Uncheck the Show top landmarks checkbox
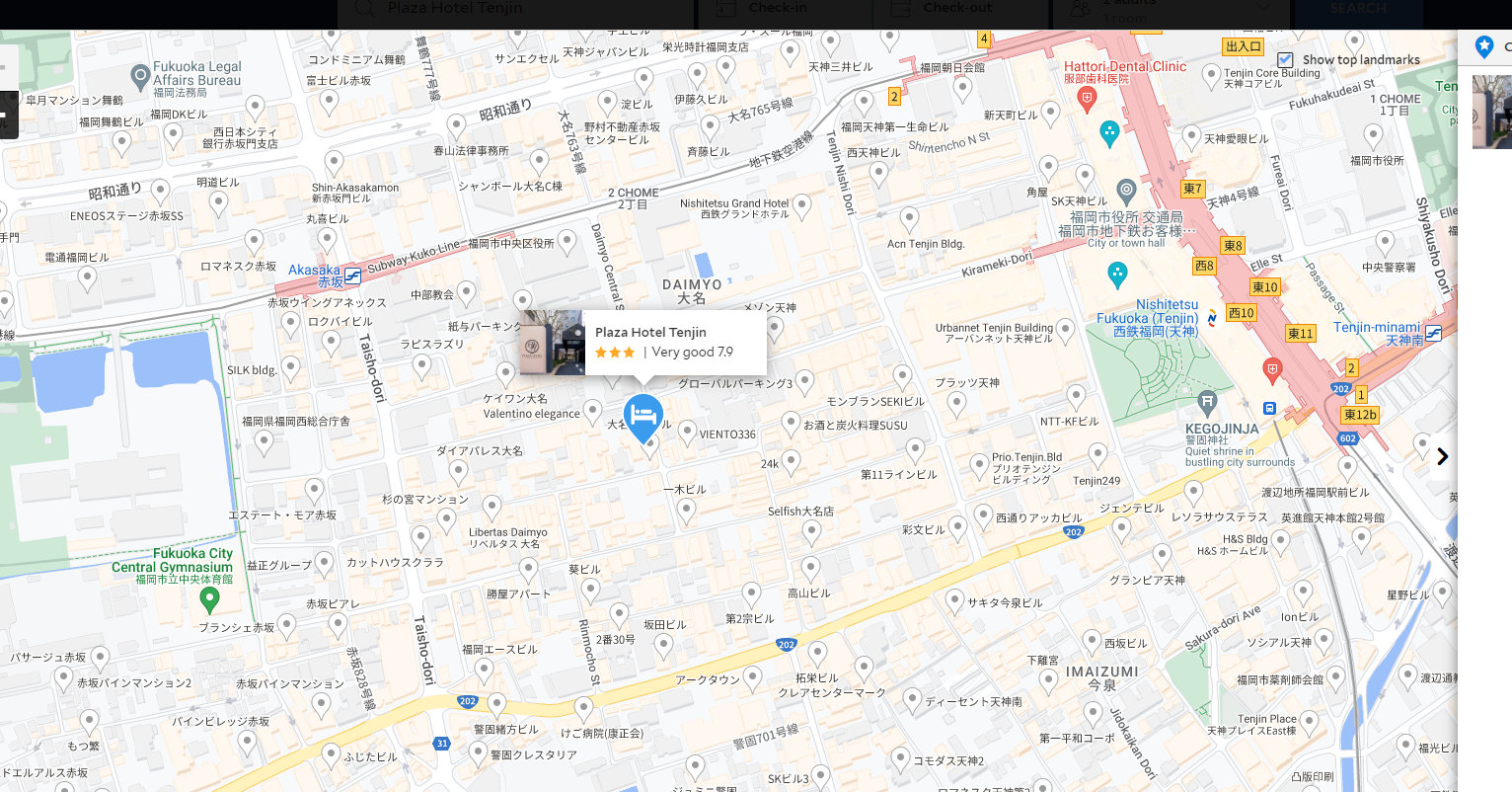Screen dimensions: 1512x792 pos(1285,59)
